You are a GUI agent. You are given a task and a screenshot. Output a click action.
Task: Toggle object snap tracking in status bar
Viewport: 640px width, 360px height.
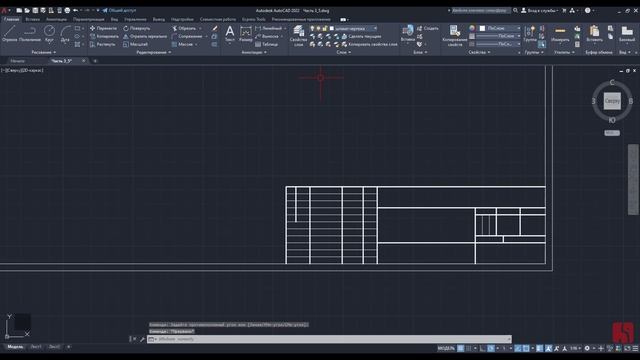[x=518, y=348]
